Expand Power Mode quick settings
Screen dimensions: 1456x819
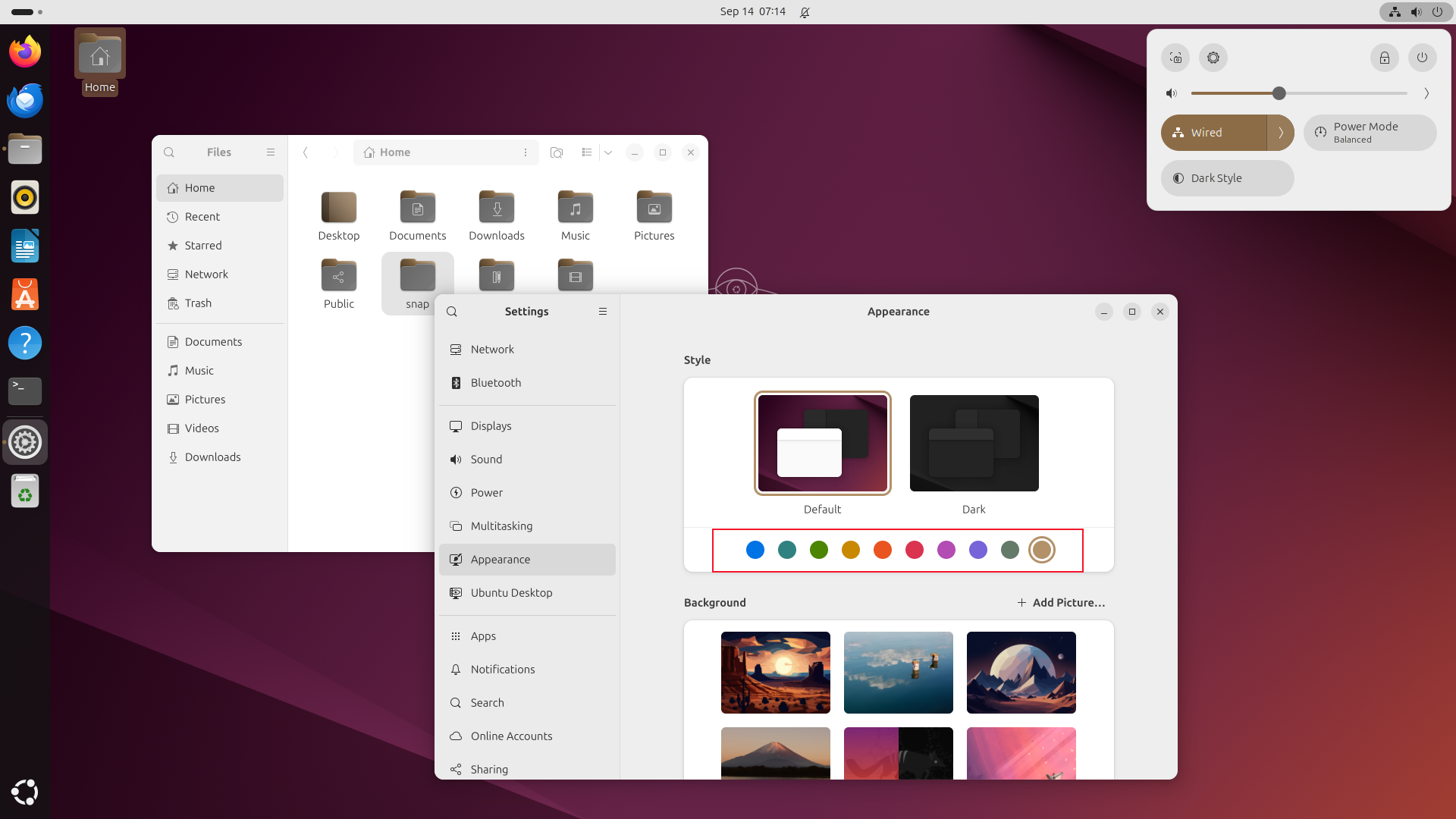tap(1370, 132)
